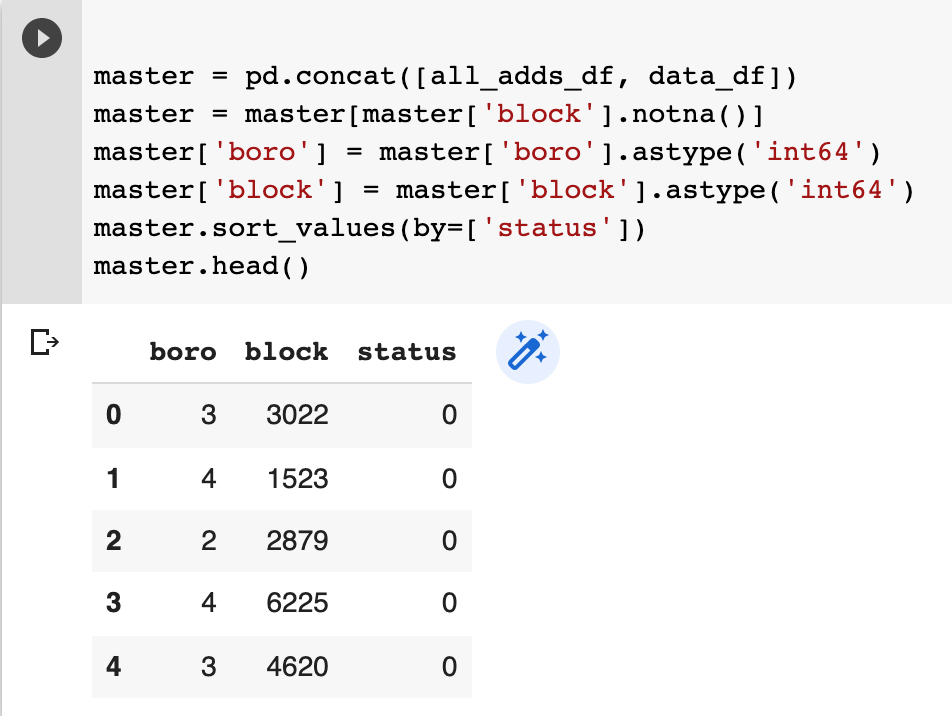The height and width of the screenshot is (716, 952).
Task: Click row index 1 in the table
Action: 113,479
